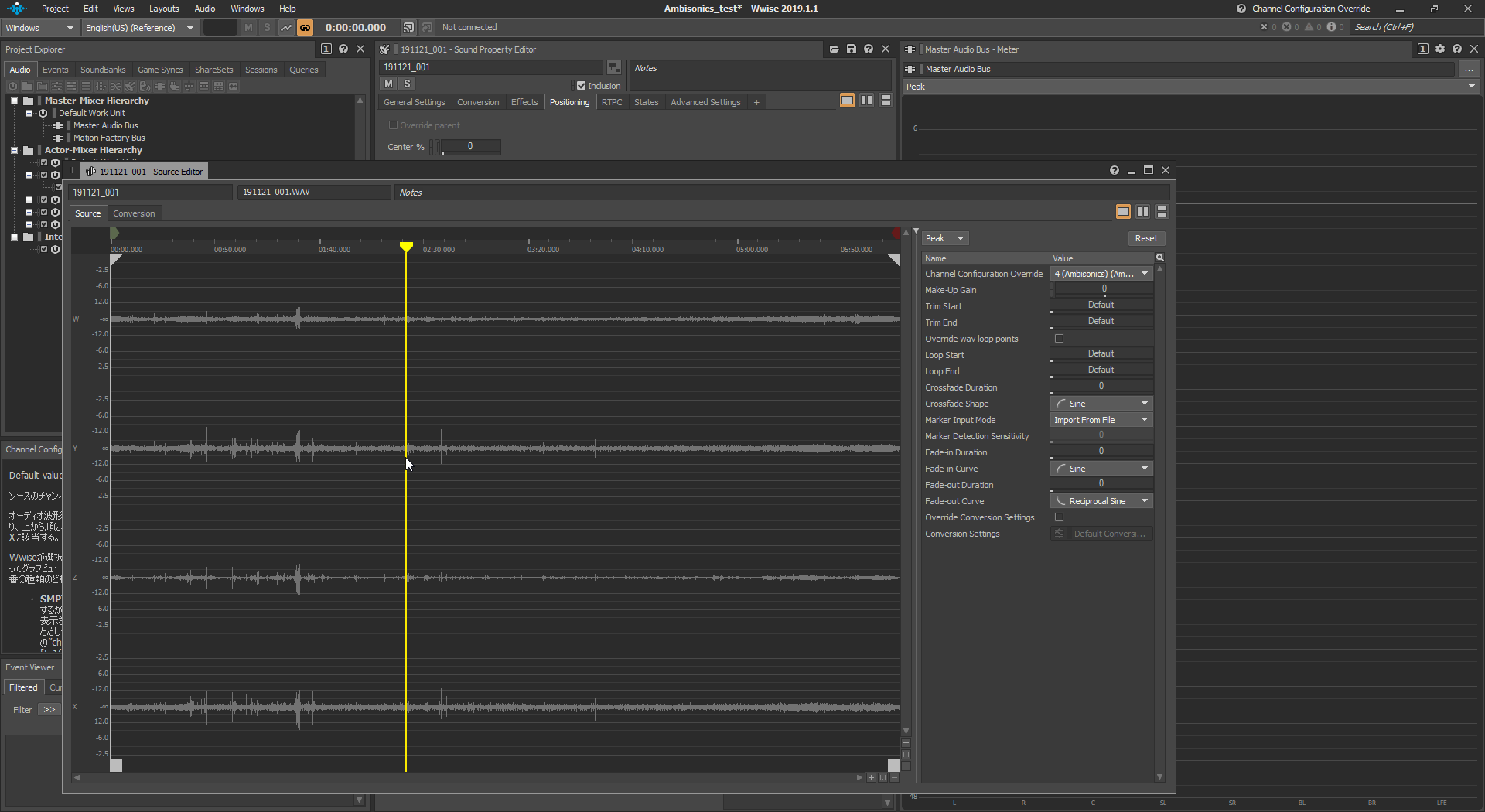Enable Override Conversion Settings checkbox

click(1060, 517)
